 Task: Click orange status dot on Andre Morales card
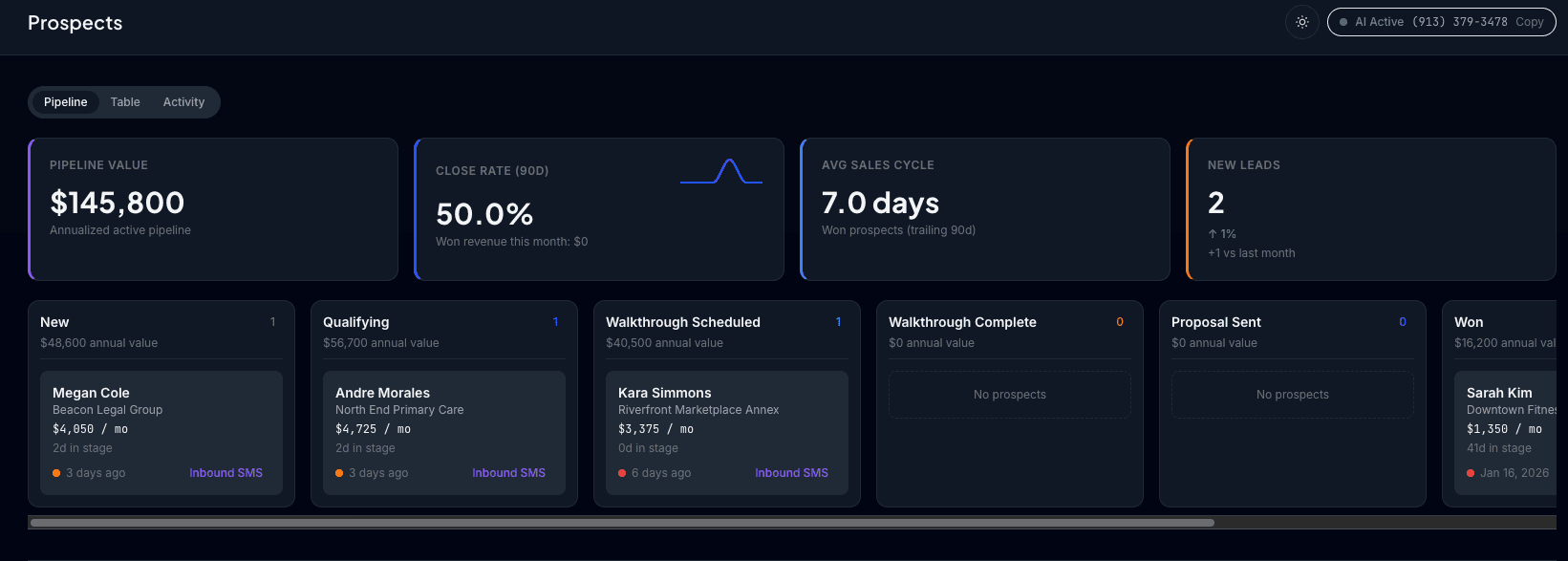click(x=339, y=473)
